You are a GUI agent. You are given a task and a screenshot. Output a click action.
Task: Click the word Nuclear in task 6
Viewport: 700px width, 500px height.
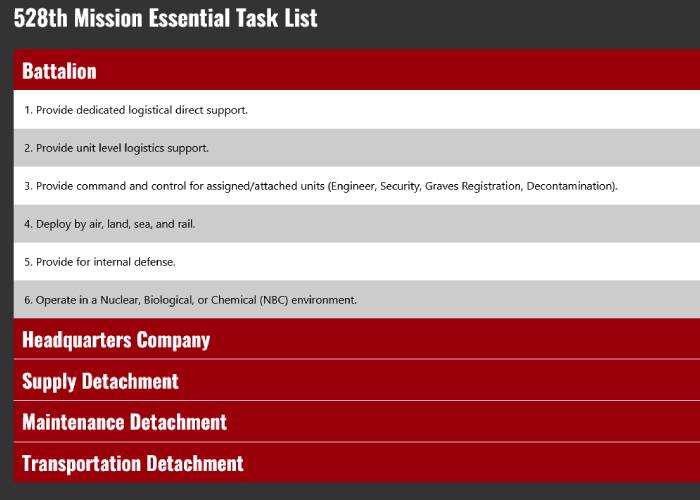[x=116, y=300]
